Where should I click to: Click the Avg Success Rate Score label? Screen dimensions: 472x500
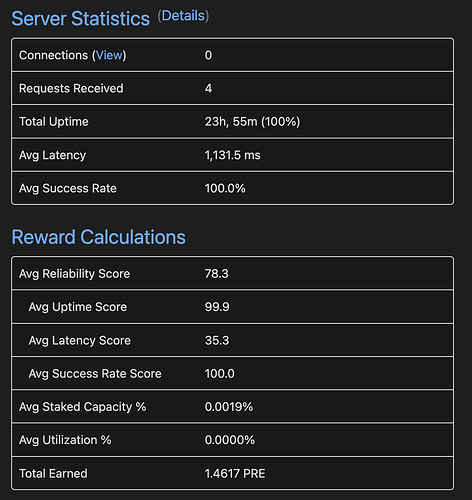[x=95, y=374]
